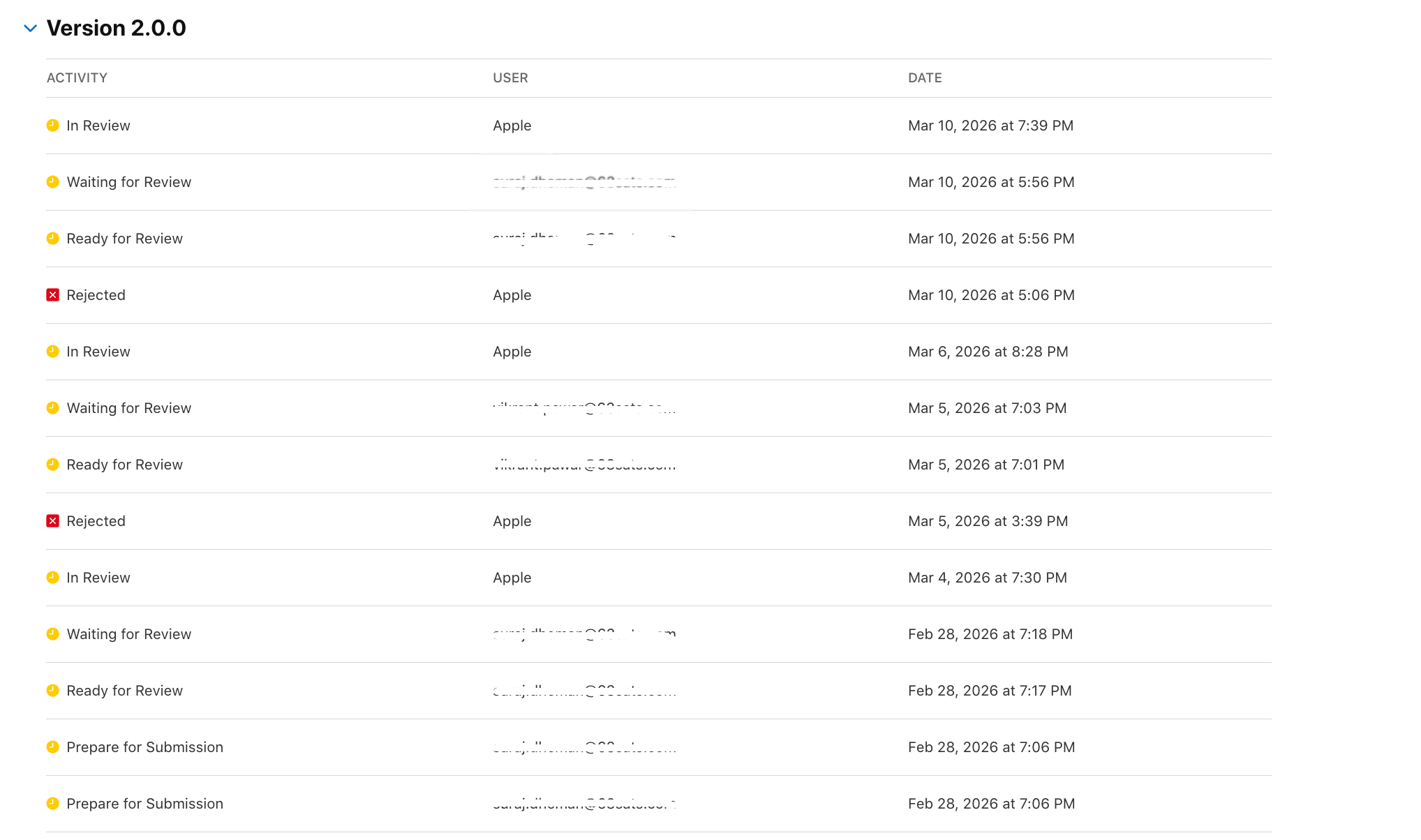Click the redacted email on Feb 28 7:17 PM row

[x=586, y=691]
